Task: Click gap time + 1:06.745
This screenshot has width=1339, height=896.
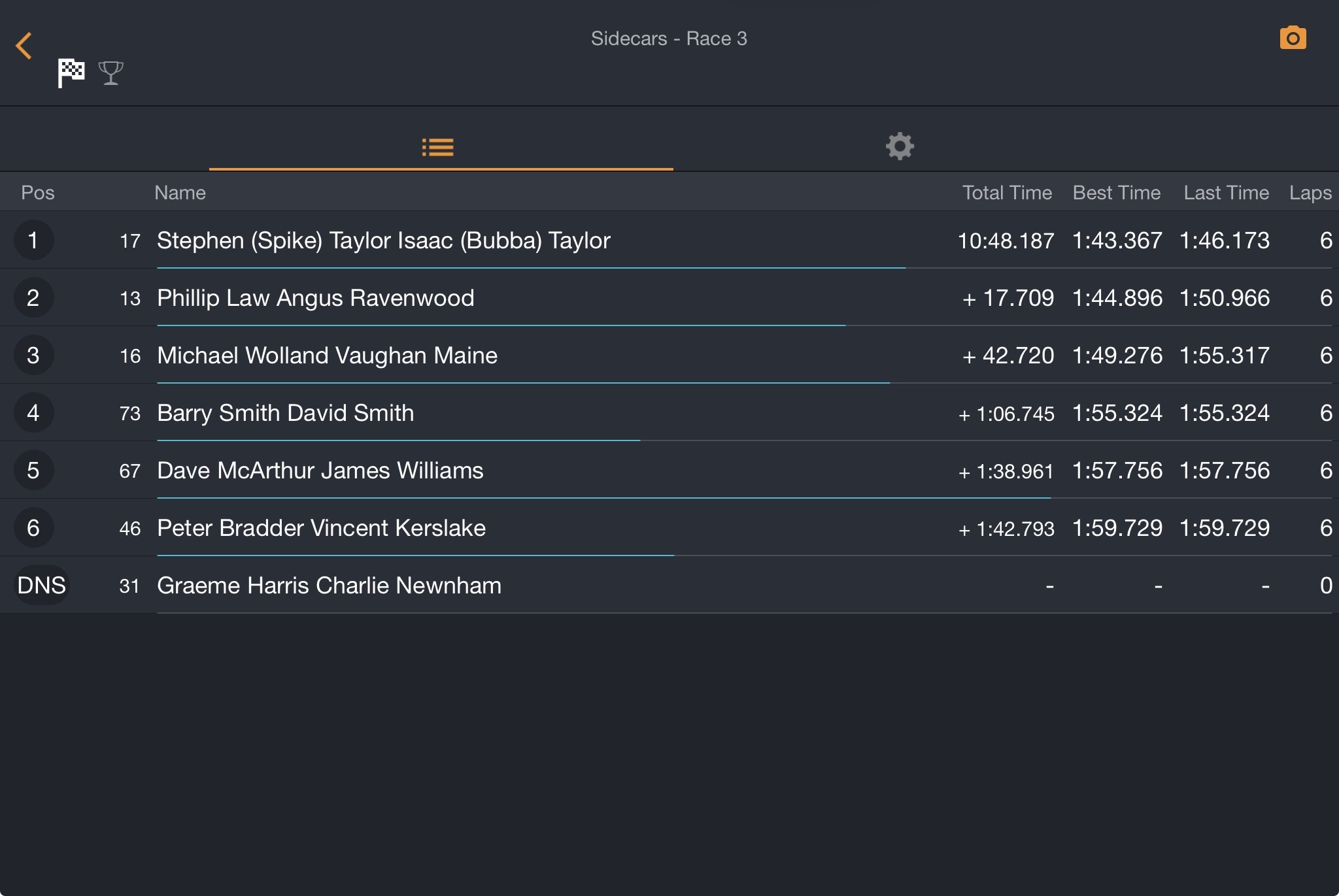Action: pyautogui.click(x=1006, y=414)
